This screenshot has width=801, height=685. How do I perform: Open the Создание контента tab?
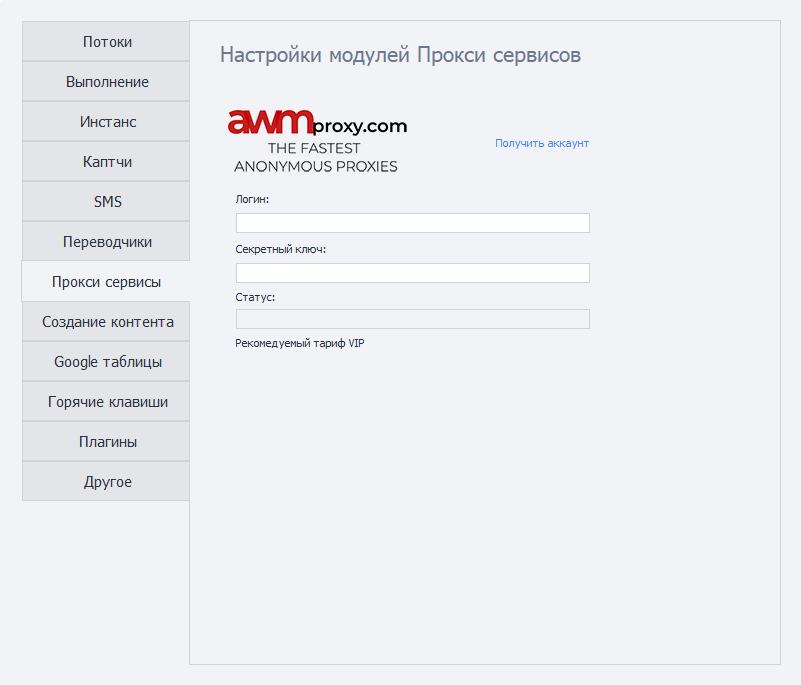tap(107, 322)
